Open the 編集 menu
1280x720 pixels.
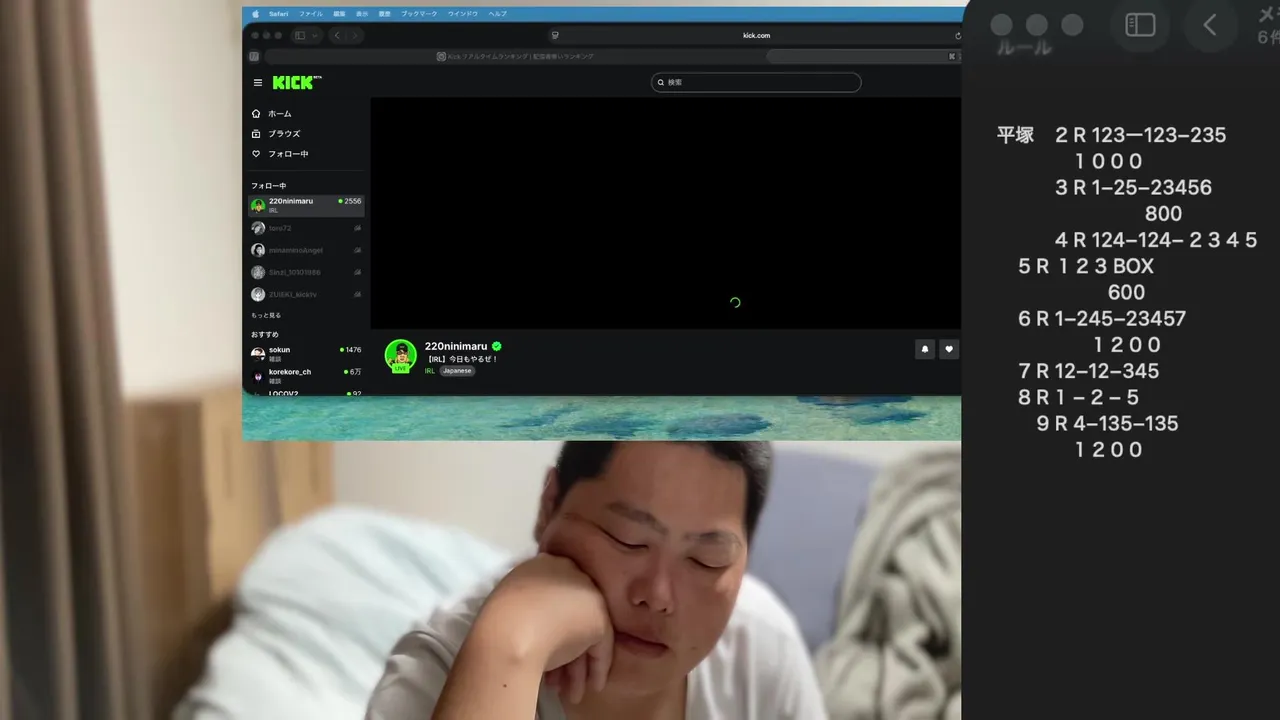pos(339,14)
